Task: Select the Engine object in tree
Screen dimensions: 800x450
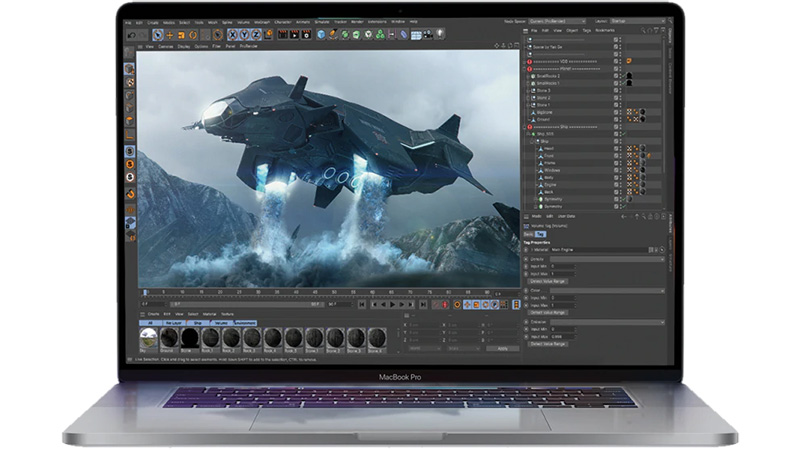Action: coord(550,185)
